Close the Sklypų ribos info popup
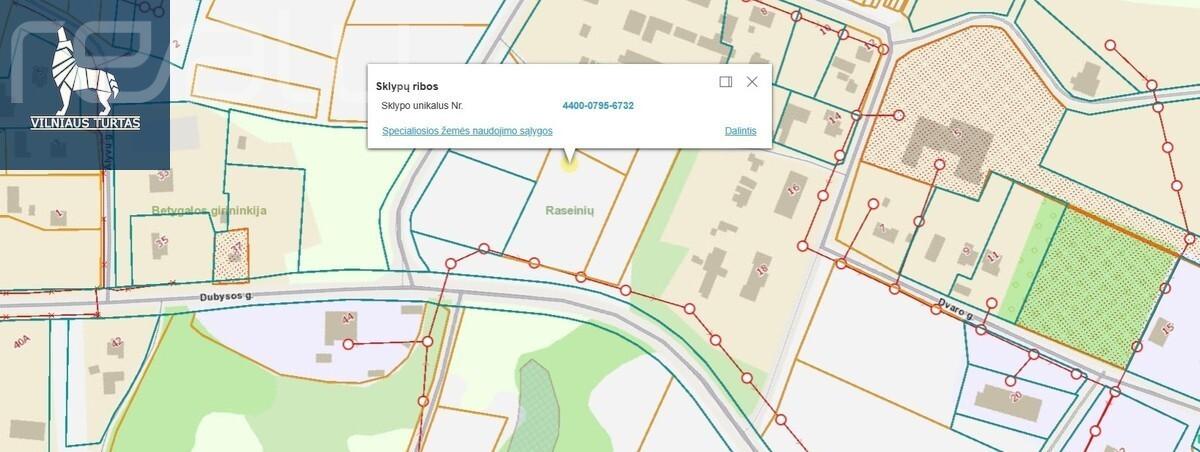Image resolution: width=1200 pixels, height=452 pixels. pos(752,82)
